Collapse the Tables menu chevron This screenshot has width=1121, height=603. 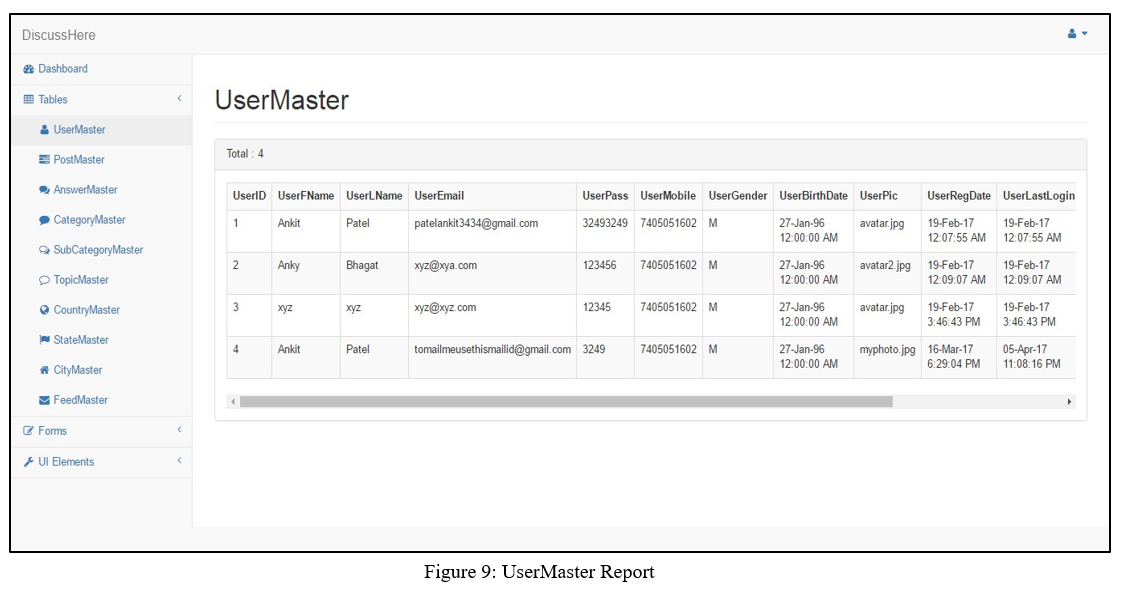point(179,99)
